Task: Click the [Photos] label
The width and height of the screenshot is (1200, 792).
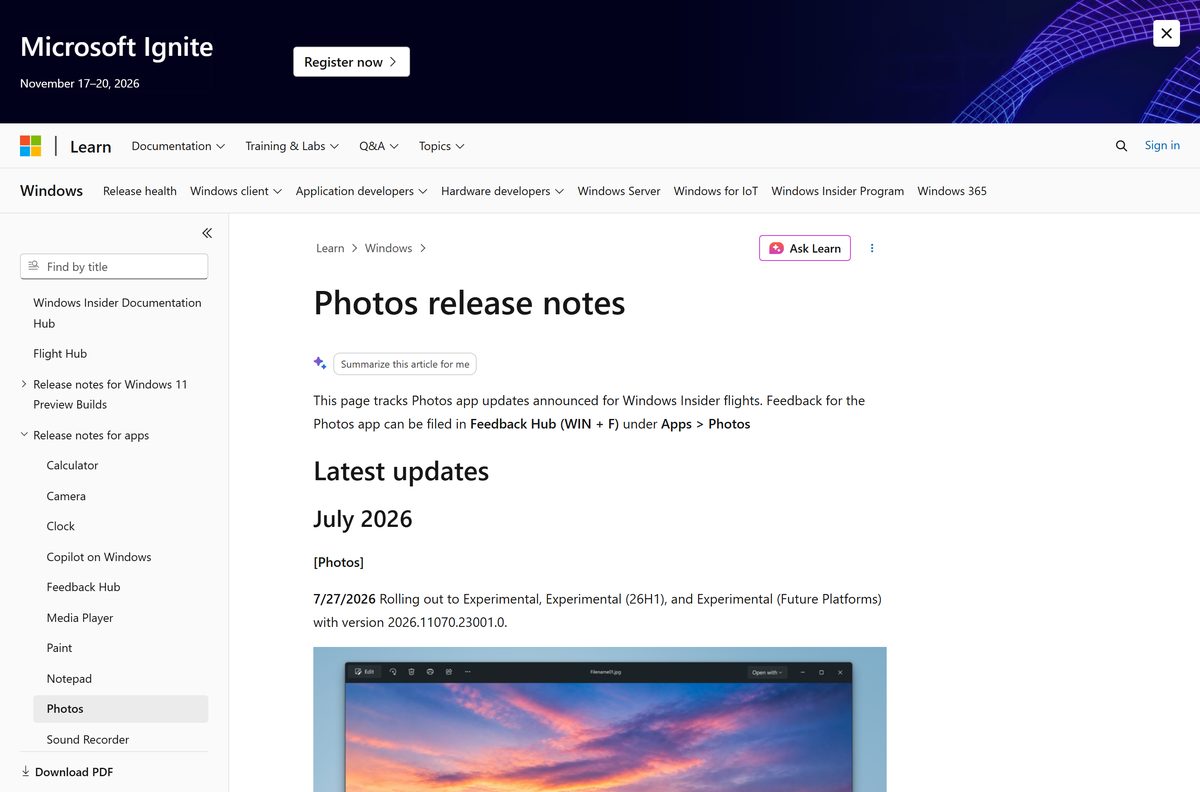Action: [x=339, y=562]
